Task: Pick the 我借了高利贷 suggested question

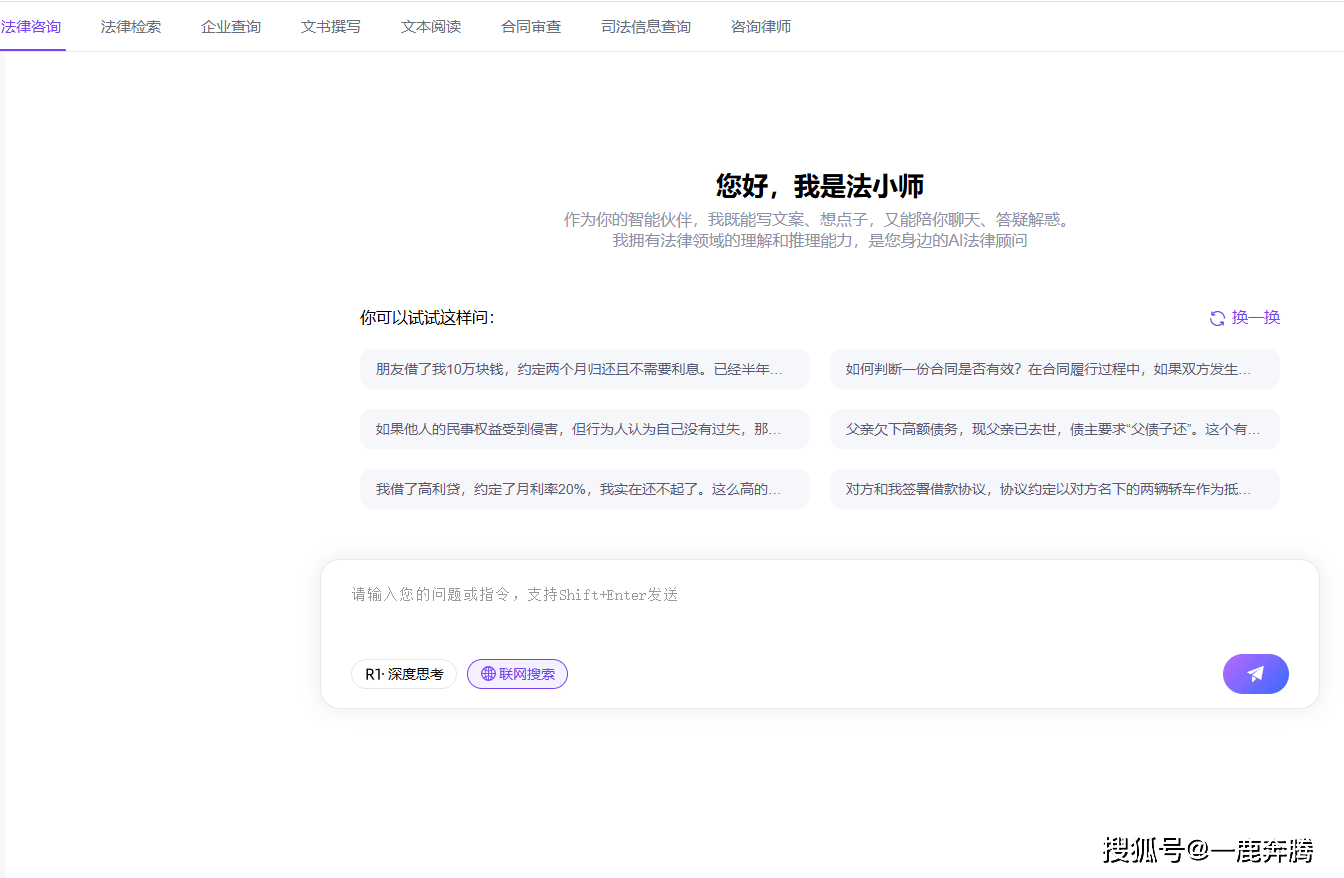Action: click(584, 489)
